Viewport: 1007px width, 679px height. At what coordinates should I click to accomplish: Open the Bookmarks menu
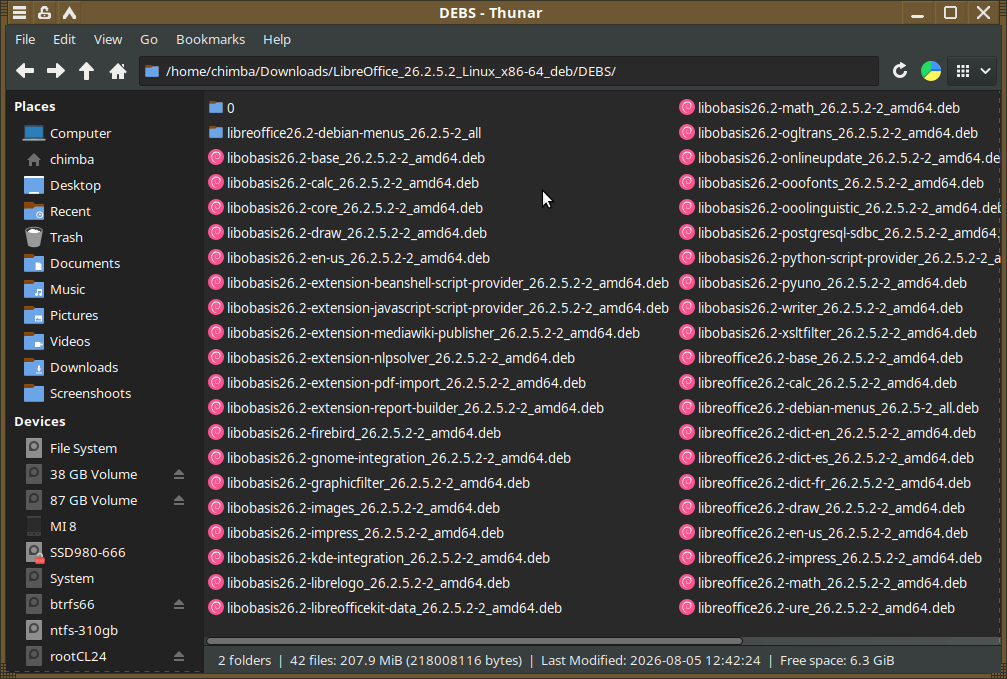click(x=211, y=39)
